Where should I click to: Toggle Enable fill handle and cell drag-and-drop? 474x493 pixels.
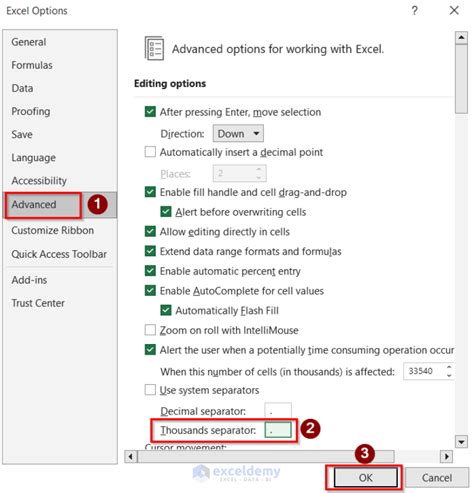pos(150,192)
